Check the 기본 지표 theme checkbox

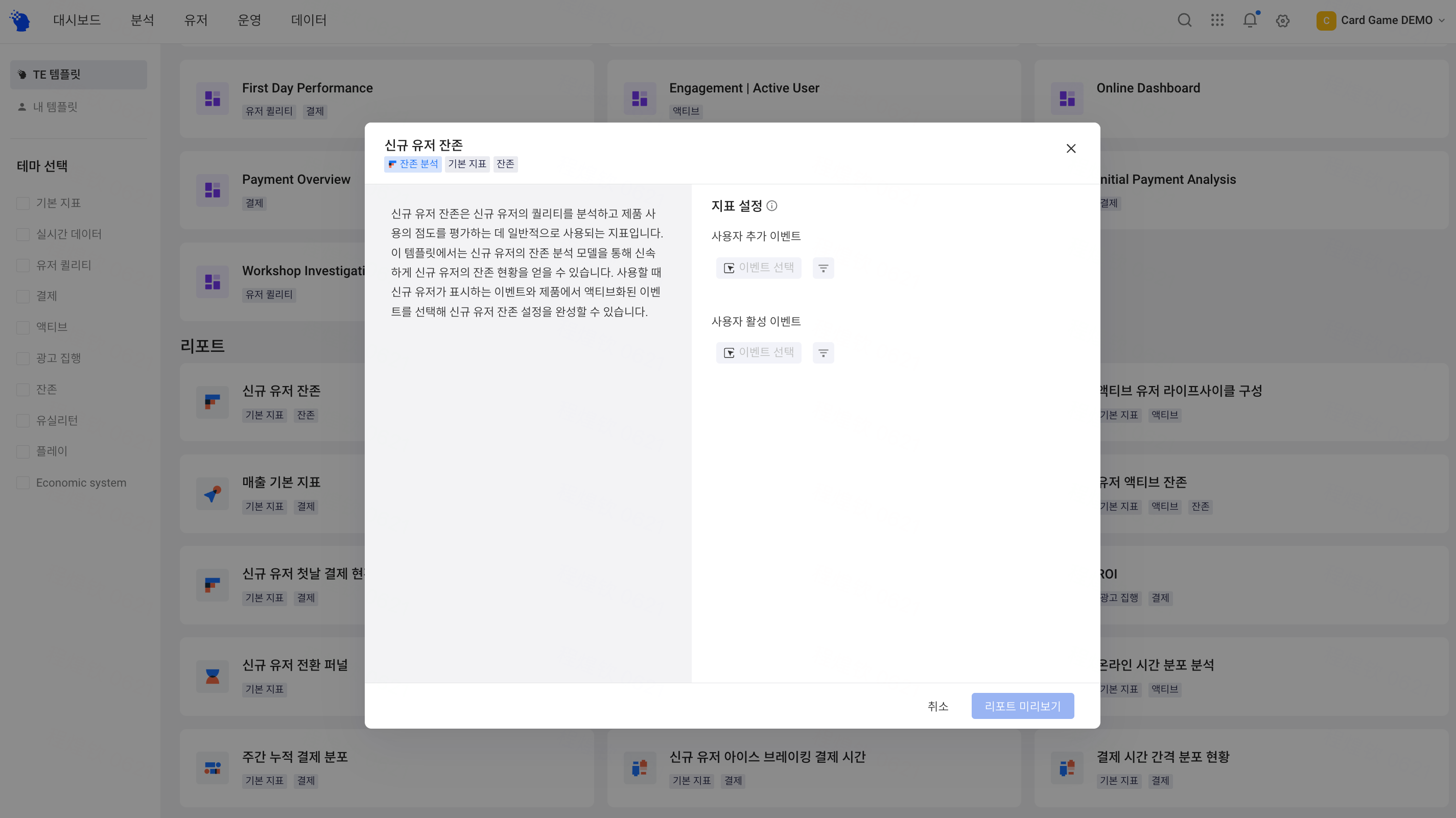[x=23, y=203]
